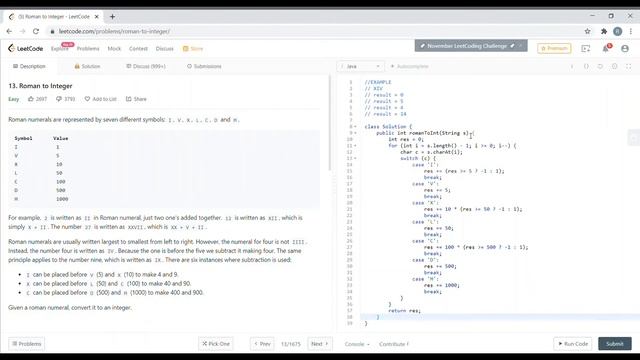Click the browser forward arrow

pos(22,31)
